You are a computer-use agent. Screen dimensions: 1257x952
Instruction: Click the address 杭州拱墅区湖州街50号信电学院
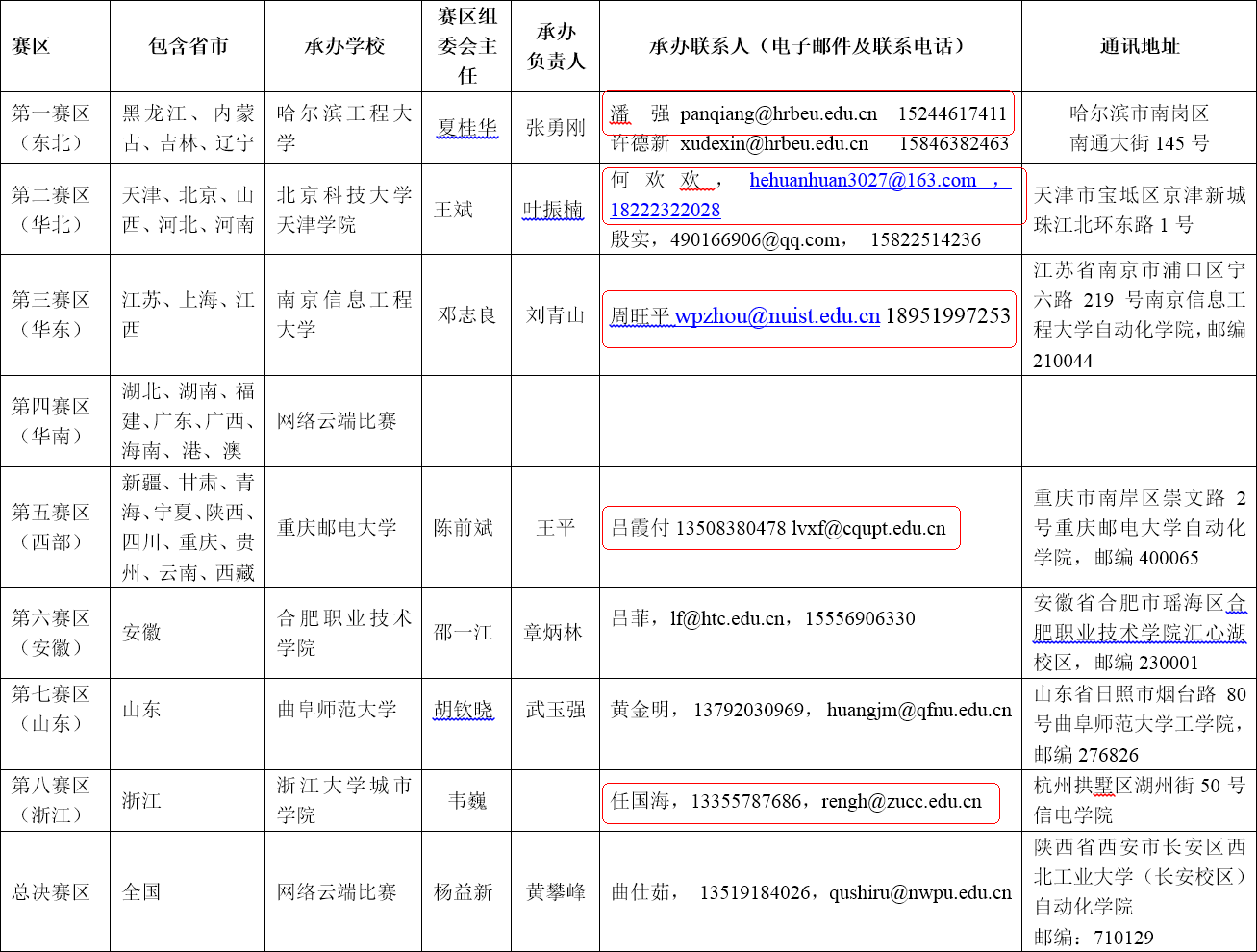1139,800
